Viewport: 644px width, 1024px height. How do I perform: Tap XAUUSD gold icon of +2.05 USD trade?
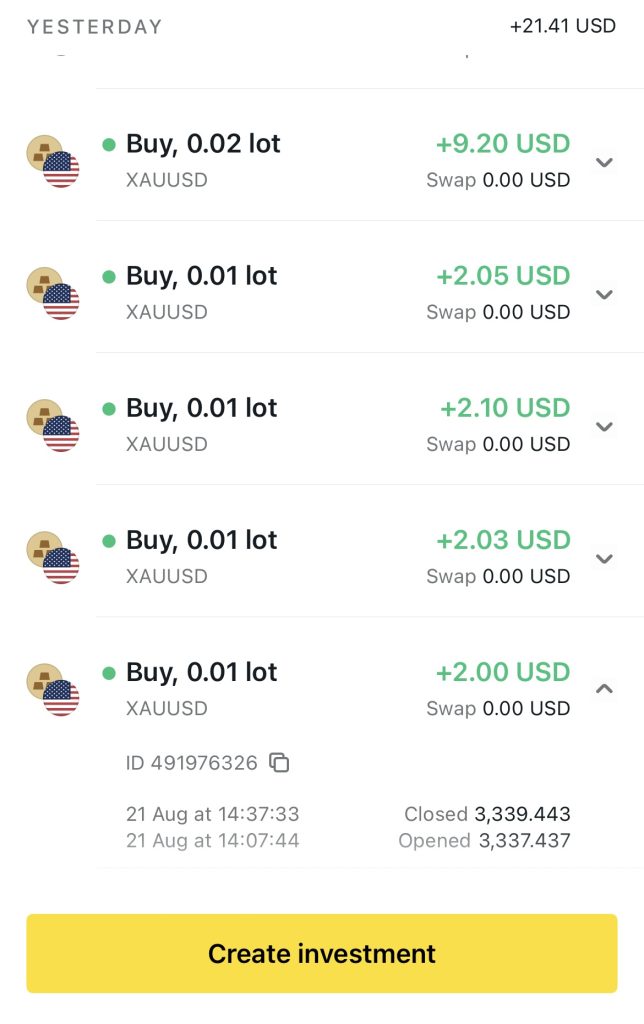pyautogui.click(x=52, y=293)
